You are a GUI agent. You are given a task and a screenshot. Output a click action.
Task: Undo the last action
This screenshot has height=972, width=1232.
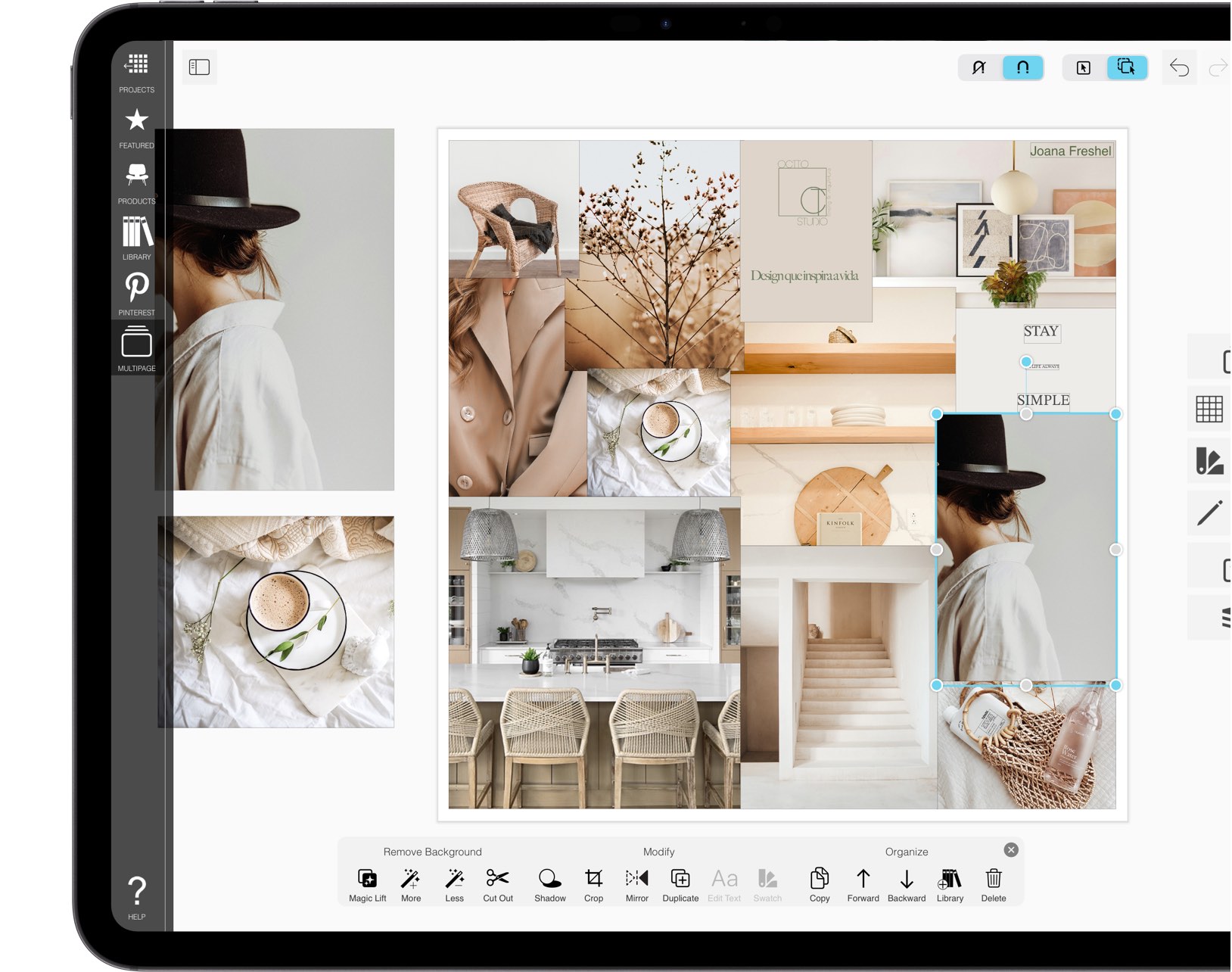(x=1178, y=67)
